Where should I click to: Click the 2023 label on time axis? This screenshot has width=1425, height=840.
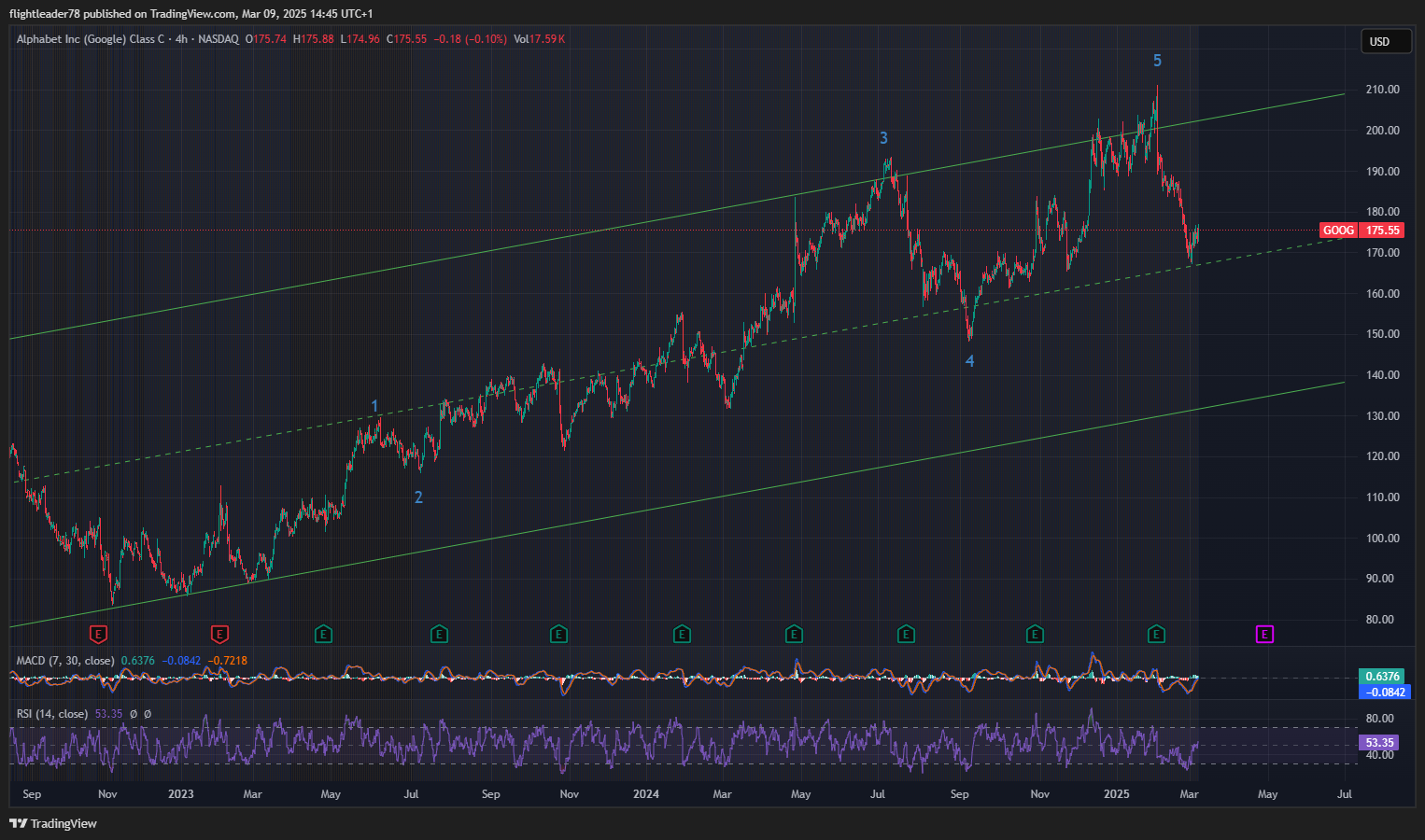coord(181,794)
